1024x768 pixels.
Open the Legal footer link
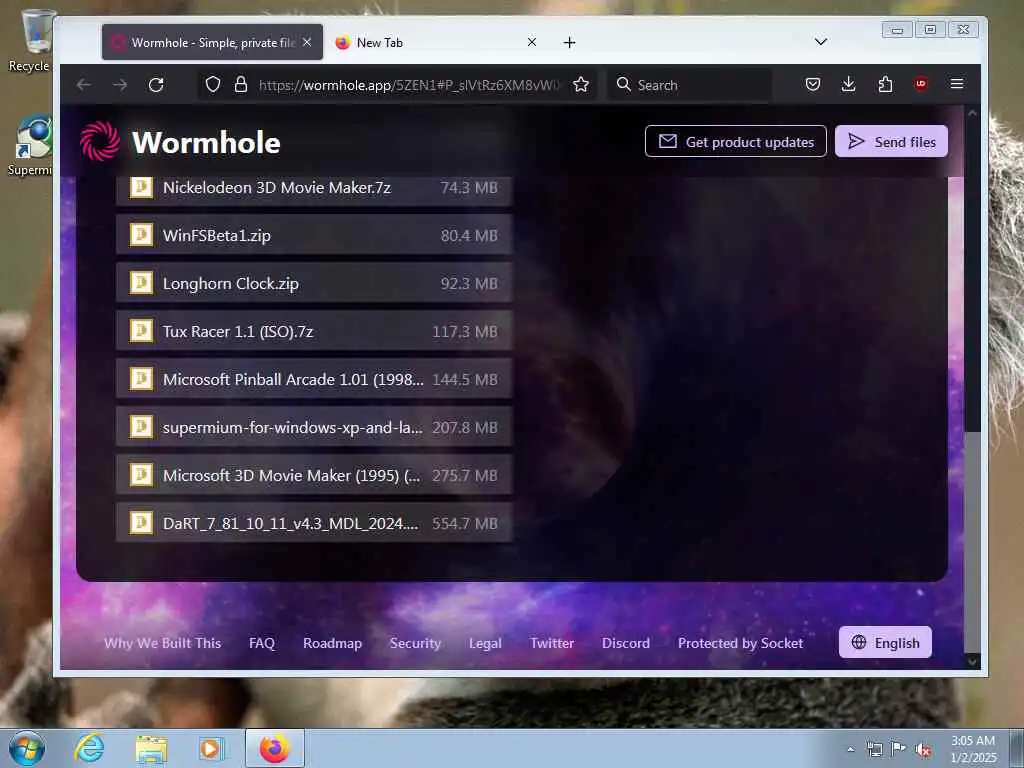[x=485, y=643]
